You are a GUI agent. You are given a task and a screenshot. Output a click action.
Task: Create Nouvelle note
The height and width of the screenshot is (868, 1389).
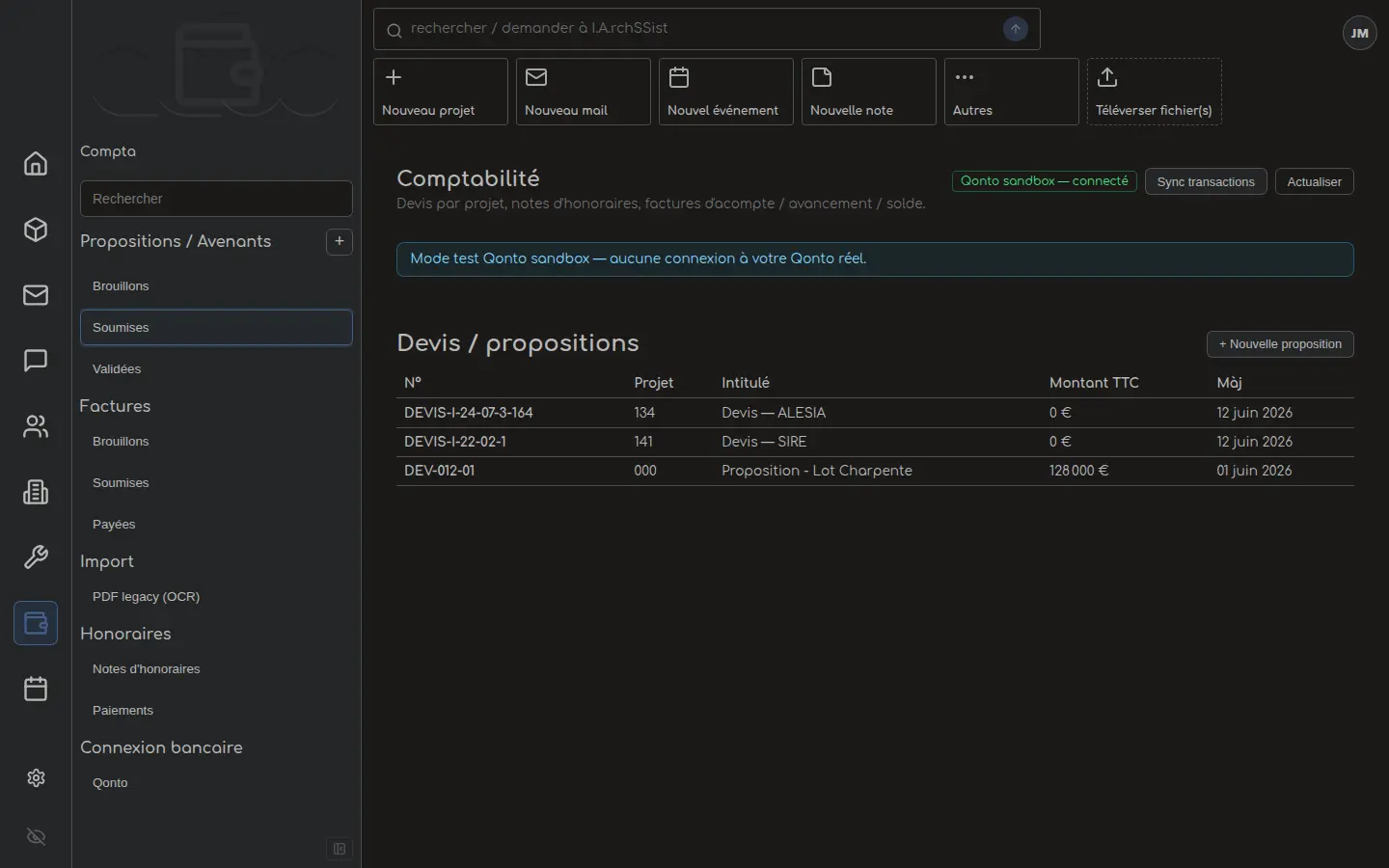869,92
